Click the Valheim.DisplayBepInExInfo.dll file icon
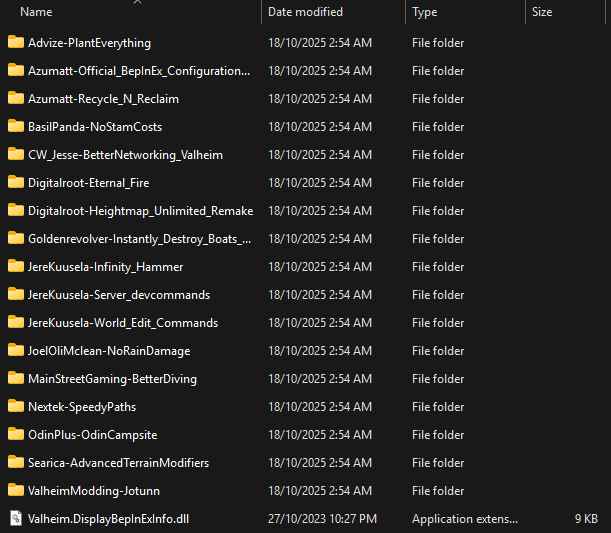611x533 pixels. (x=16, y=519)
